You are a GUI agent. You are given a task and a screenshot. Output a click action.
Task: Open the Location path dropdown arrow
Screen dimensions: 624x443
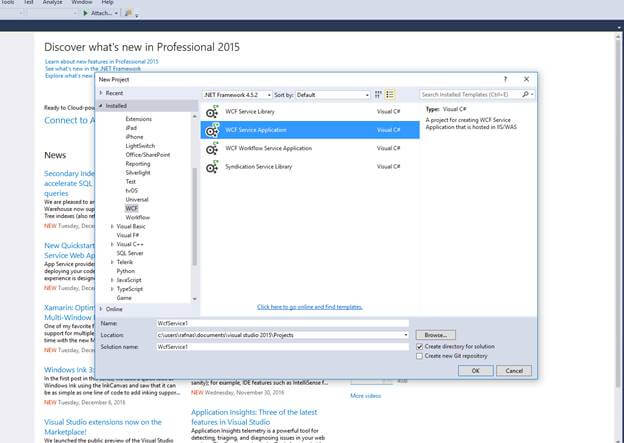pos(406,335)
